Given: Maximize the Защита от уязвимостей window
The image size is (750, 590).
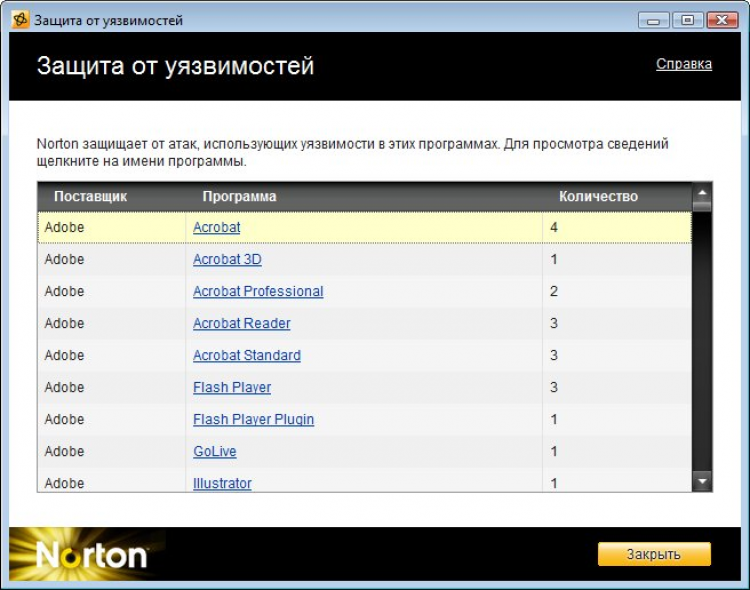Looking at the screenshot, I should [x=687, y=21].
